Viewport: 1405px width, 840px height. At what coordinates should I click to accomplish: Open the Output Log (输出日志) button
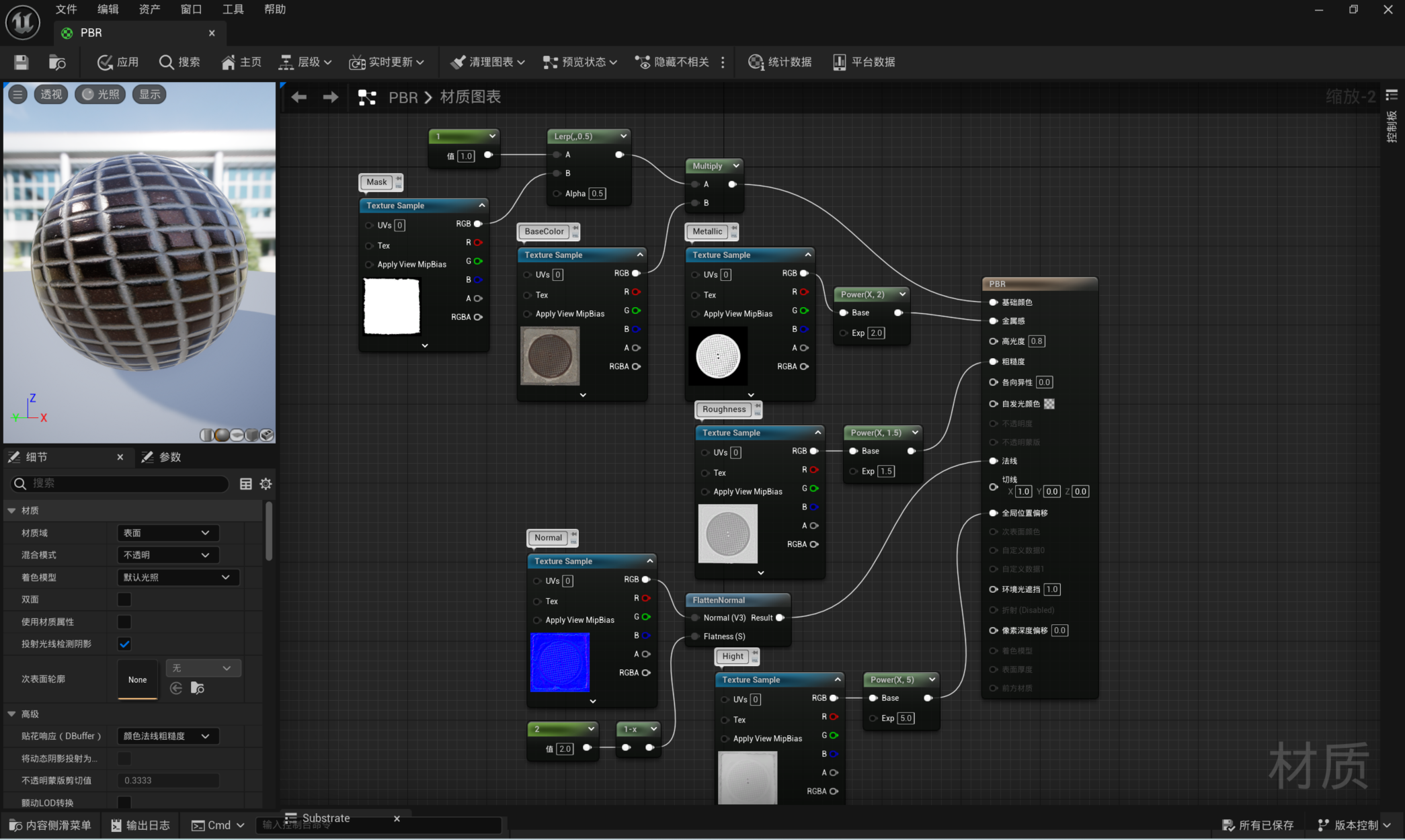(140, 825)
